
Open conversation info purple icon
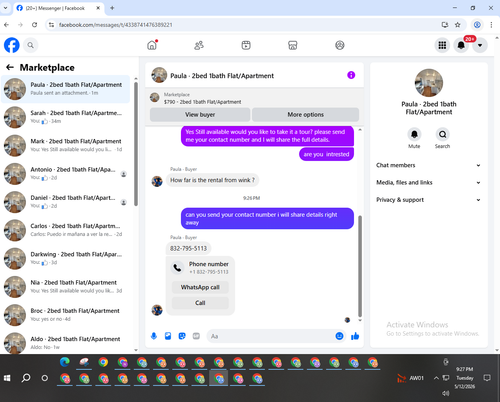pos(351,75)
